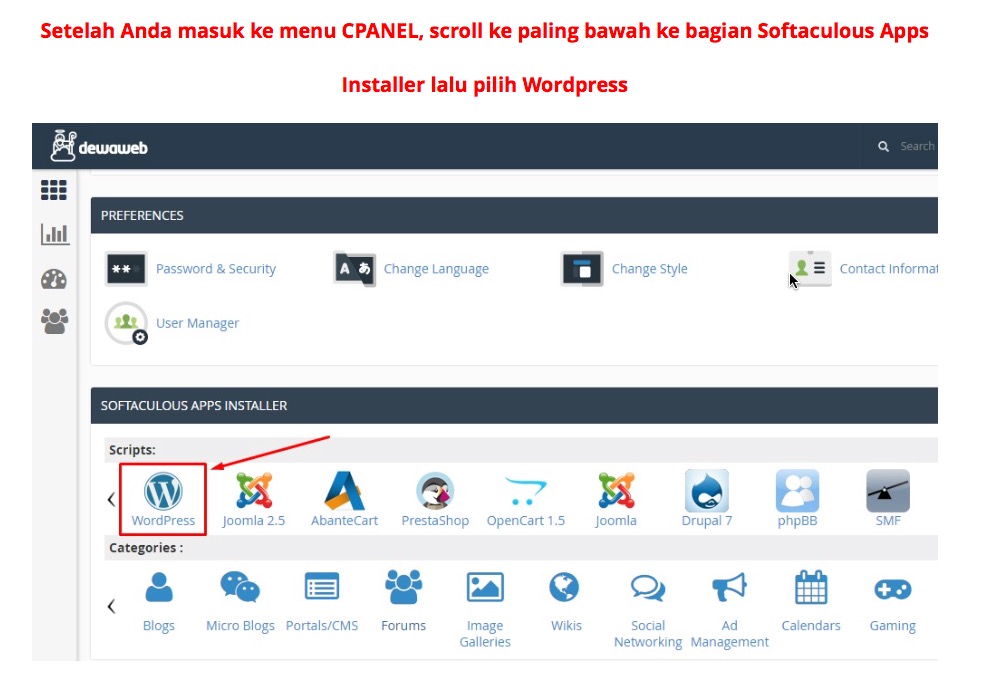Open the Forums category icon

pos(404,587)
